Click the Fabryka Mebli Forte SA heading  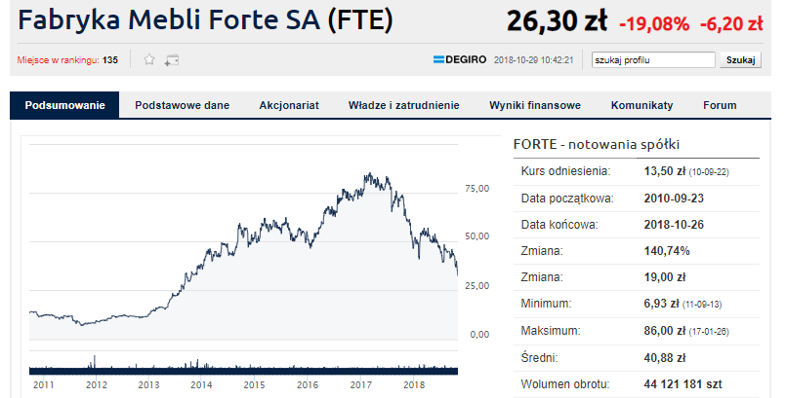tap(205, 21)
